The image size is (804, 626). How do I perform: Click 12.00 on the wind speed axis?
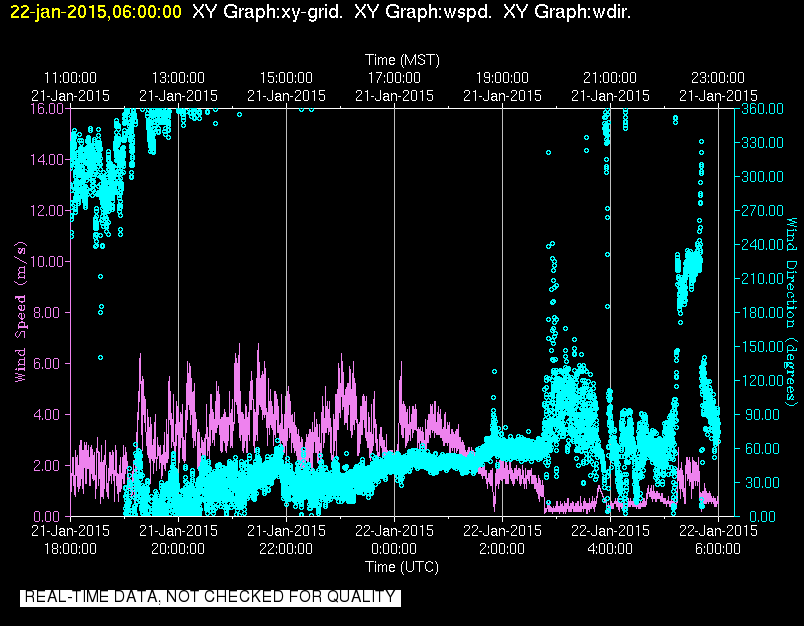coord(48,211)
